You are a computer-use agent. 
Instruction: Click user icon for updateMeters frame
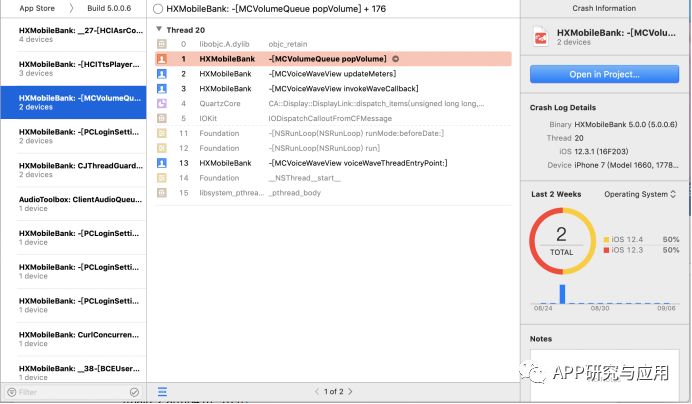coord(162,74)
